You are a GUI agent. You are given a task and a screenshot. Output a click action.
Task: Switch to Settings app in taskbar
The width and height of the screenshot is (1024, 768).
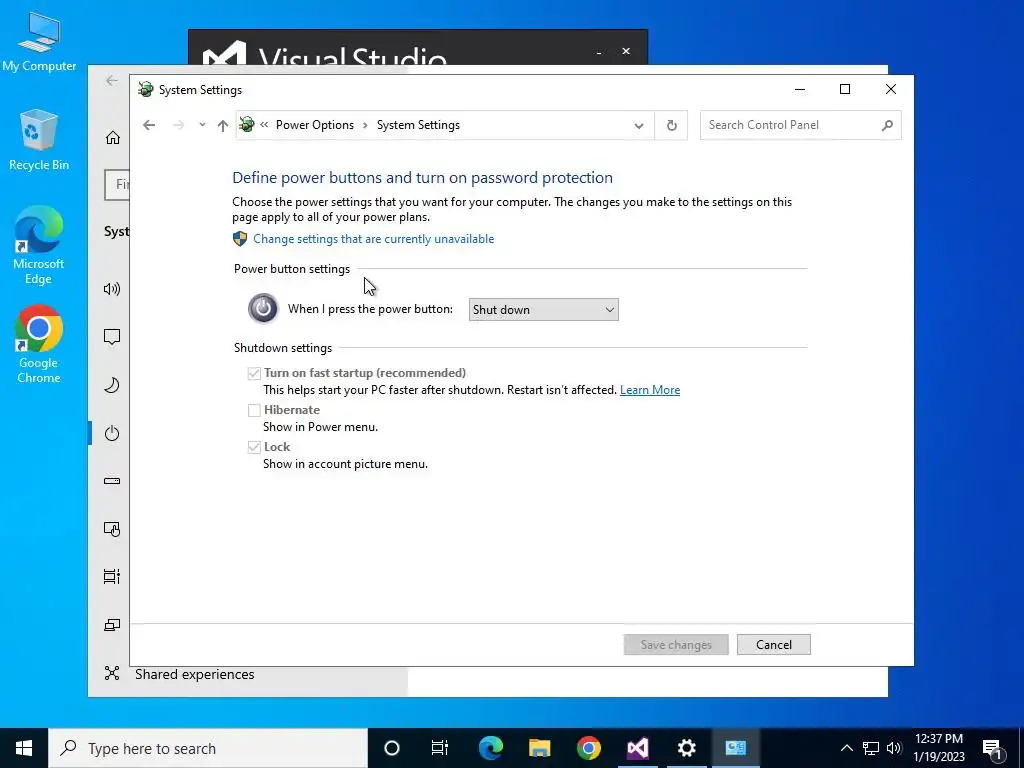(x=686, y=748)
